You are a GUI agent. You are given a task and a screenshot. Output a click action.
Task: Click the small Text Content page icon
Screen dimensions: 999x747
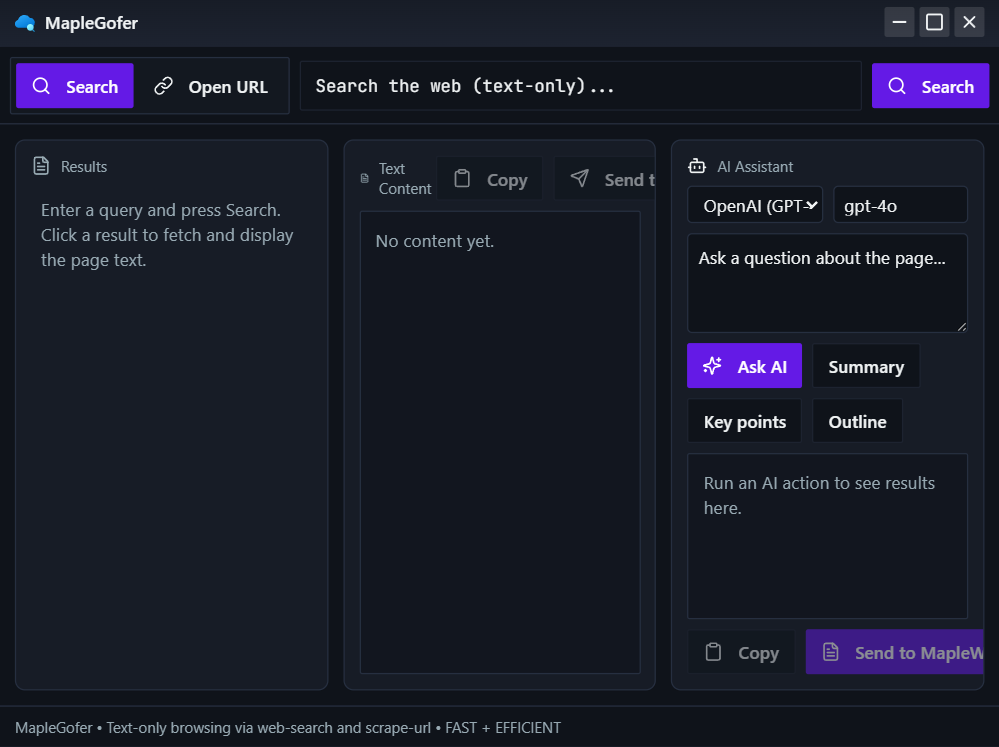tap(364, 178)
